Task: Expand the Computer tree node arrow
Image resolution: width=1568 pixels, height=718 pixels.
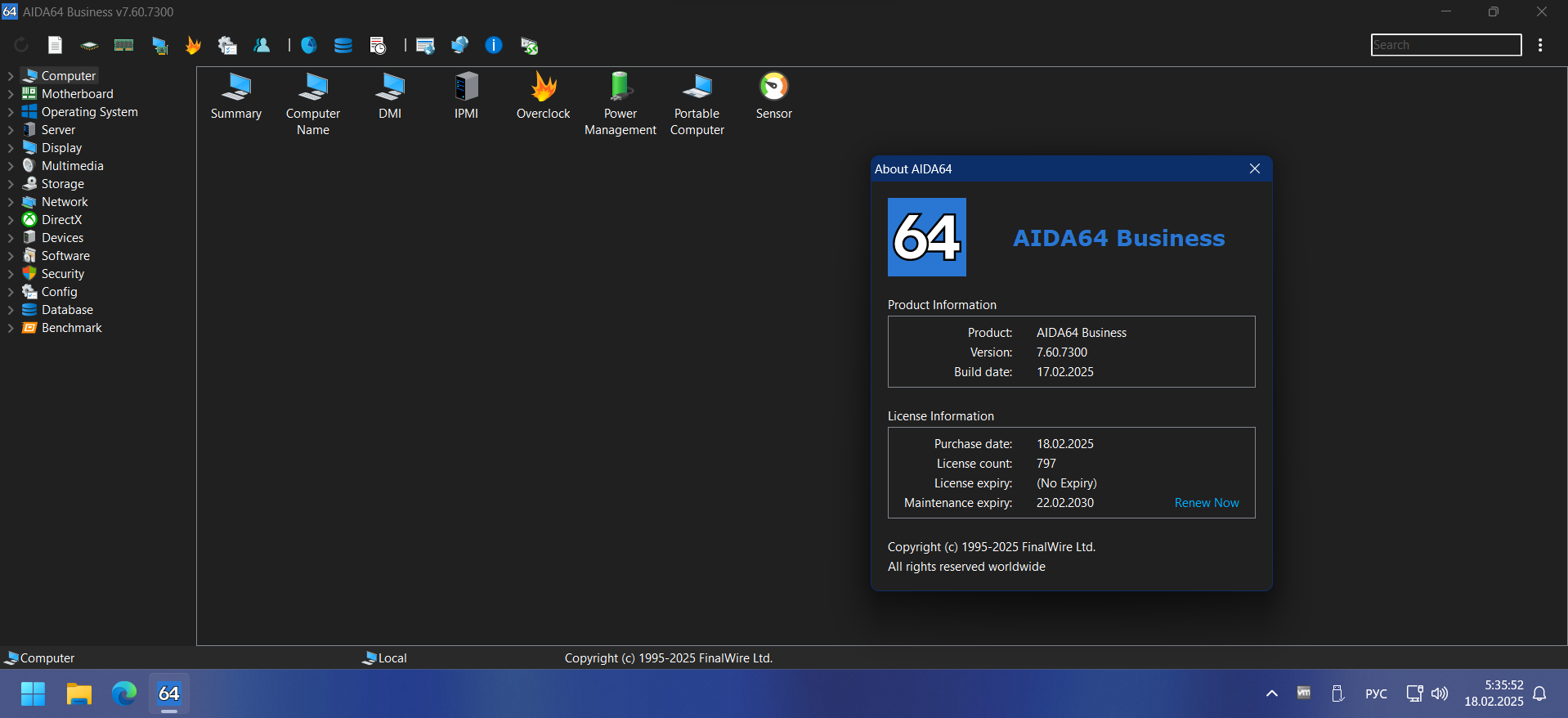Action: (11, 76)
